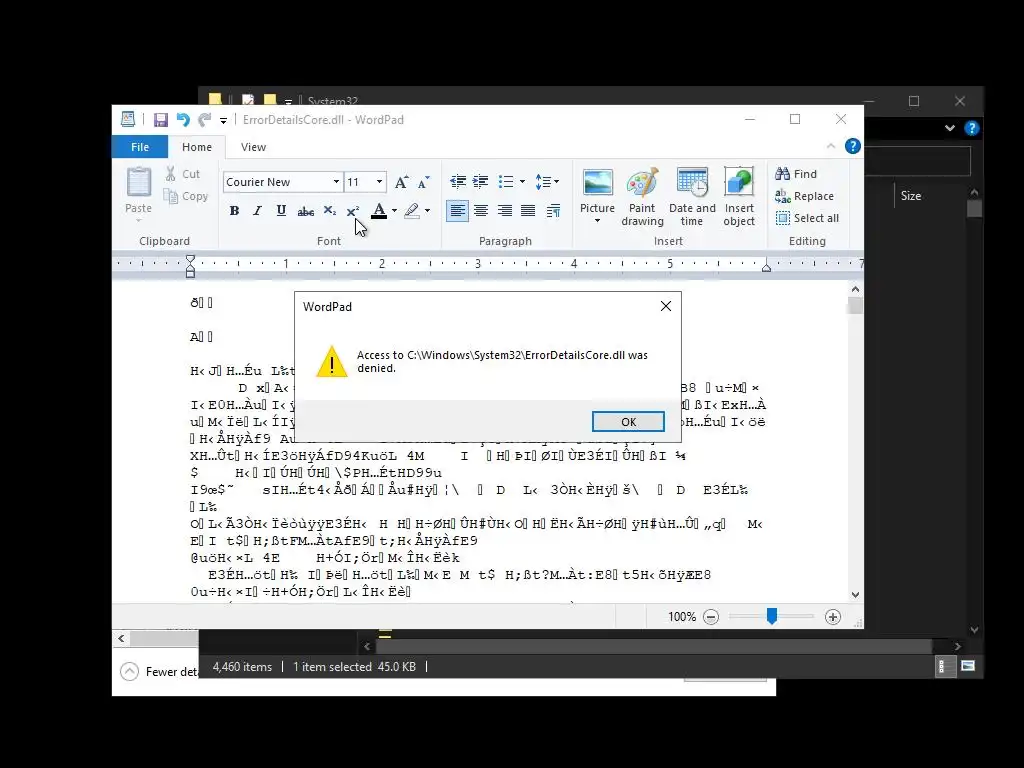The width and height of the screenshot is (1024, 768).
Task: Click the document scroll down arrow
Action: pyautogui.click(x=856, y=595)
